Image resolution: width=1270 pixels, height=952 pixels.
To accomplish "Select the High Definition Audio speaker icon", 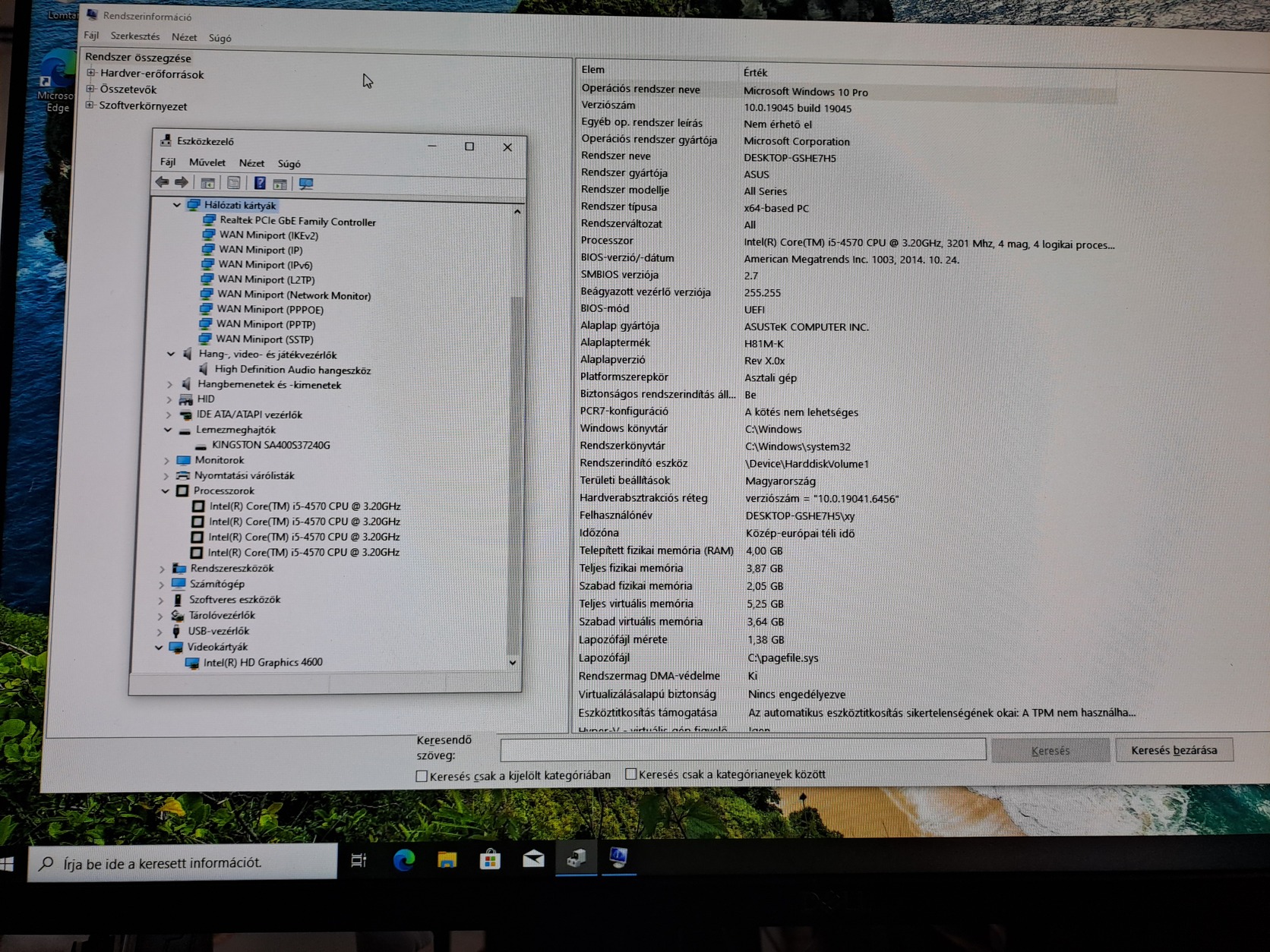I will point(203,369).
